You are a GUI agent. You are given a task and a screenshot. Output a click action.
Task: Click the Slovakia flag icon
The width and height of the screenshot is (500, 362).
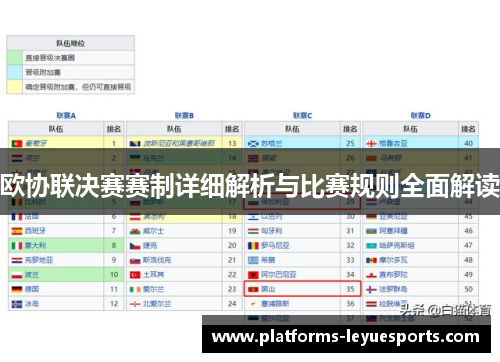(135, 260)
